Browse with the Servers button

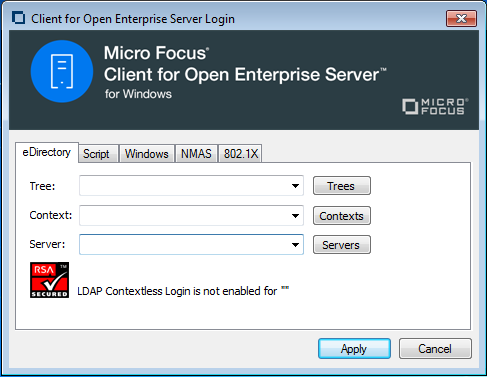tap(342, 245)
